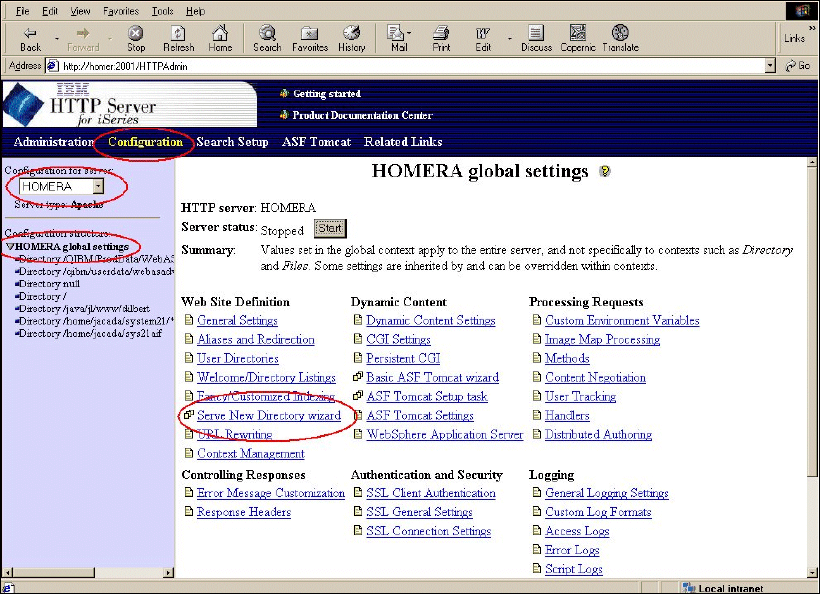The image size is (820, 594).
Task: Open the SSL General Settings link
Action: [419, 511]
